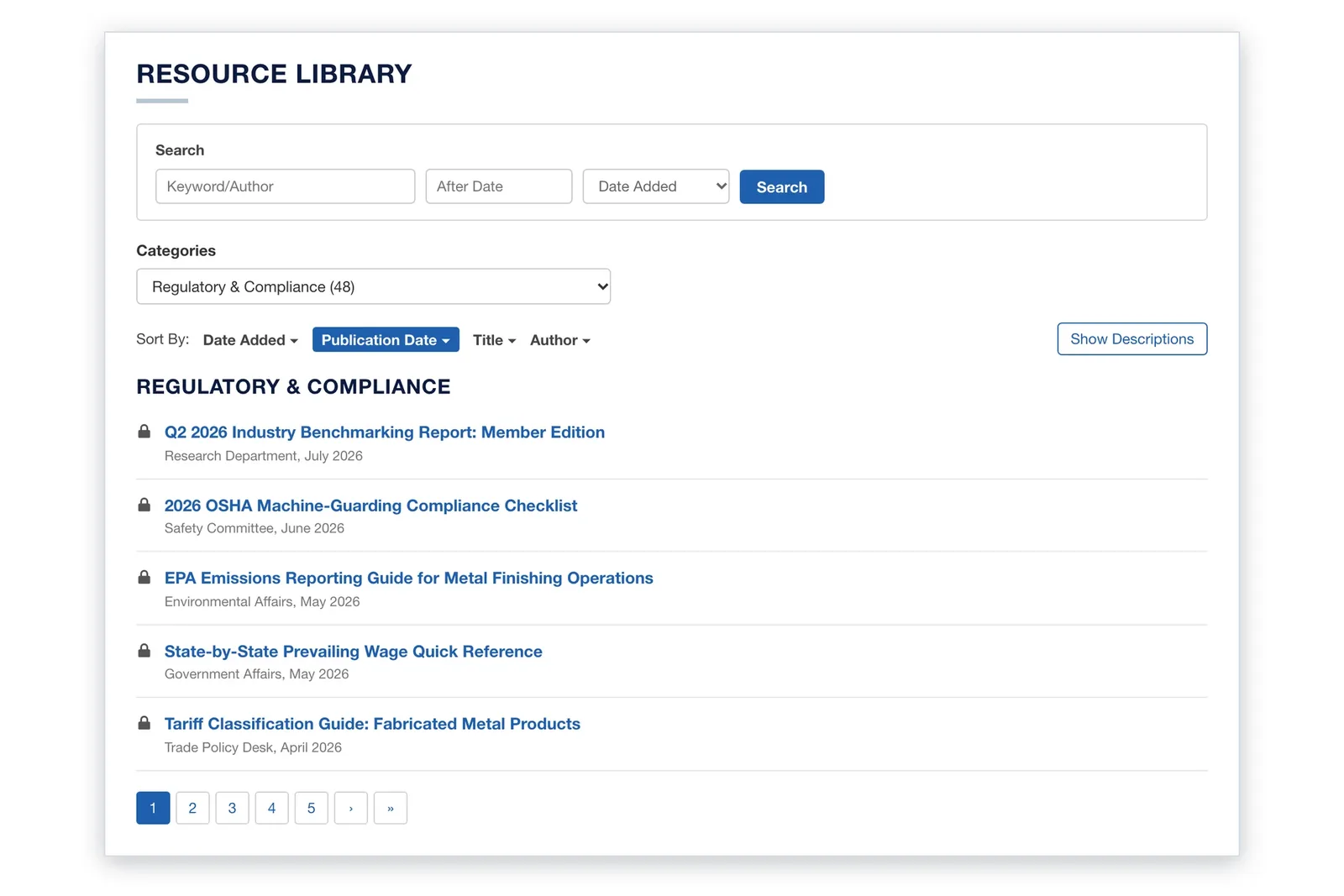Focus the Keyword/Author search field
Screen dimensions: 1344x896
click(x=285, y=186)
